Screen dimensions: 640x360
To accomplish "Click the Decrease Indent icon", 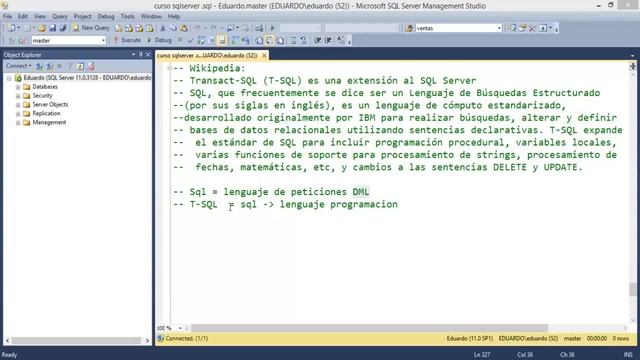I will pos(318,40).
